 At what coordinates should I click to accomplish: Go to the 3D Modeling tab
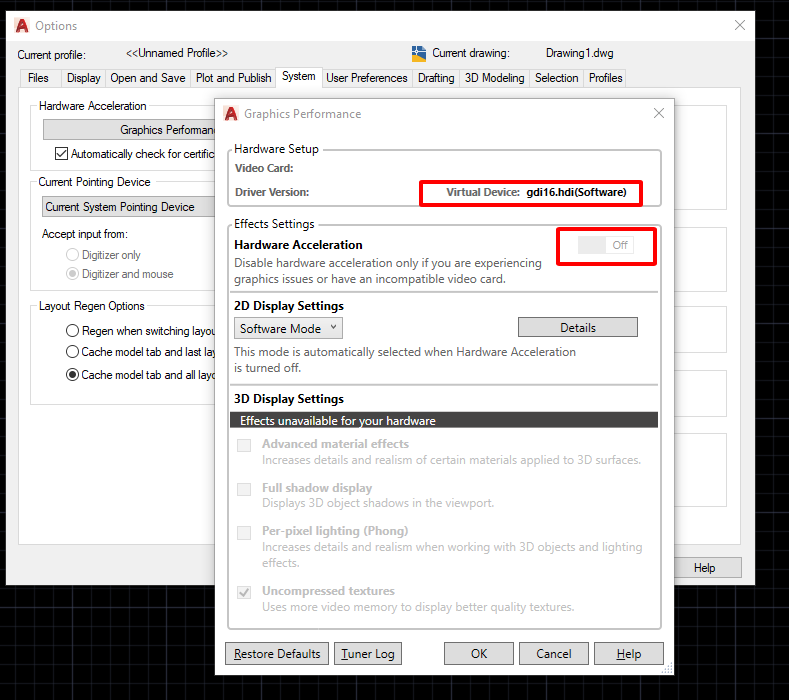(x=494, y=78)
